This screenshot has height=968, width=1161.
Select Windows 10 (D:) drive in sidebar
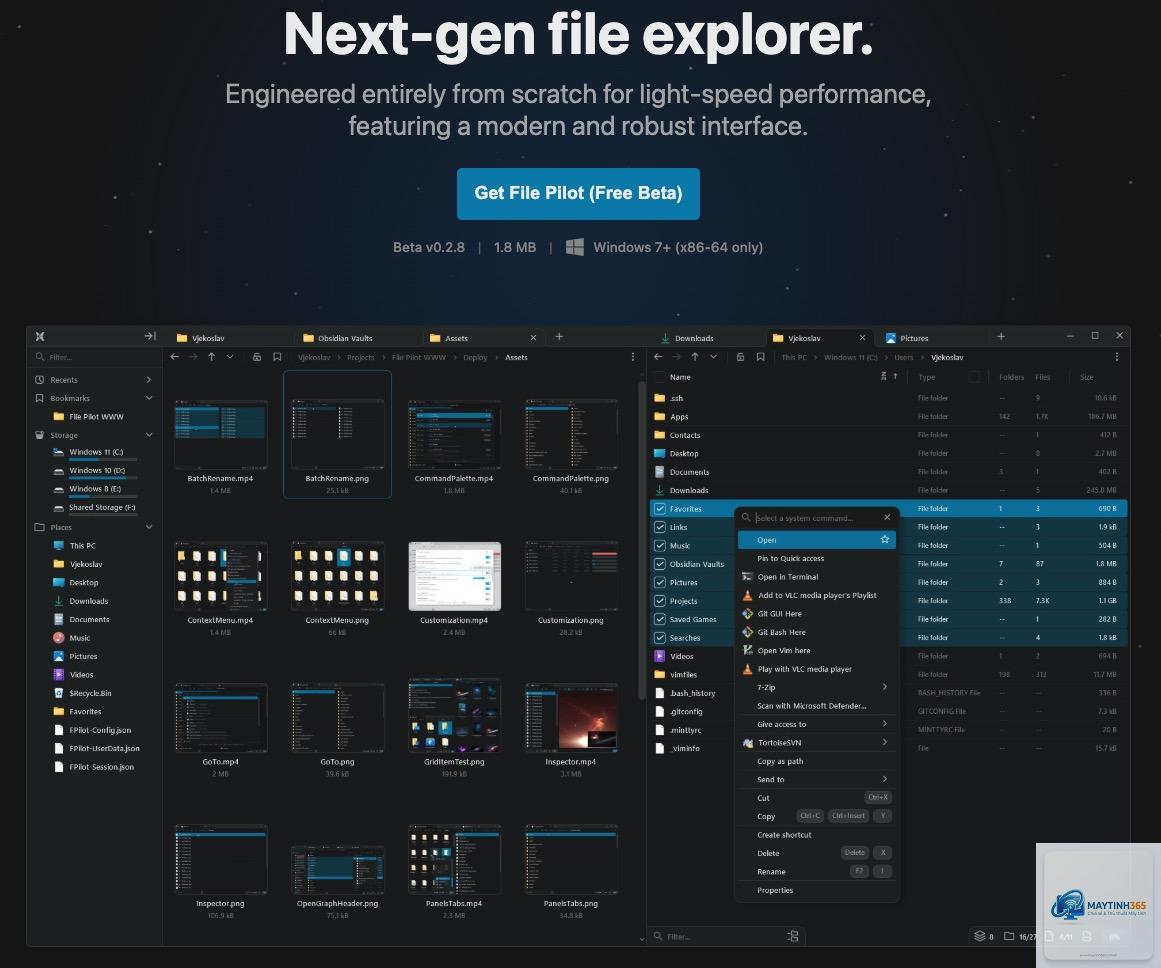[x=97, y=470]
